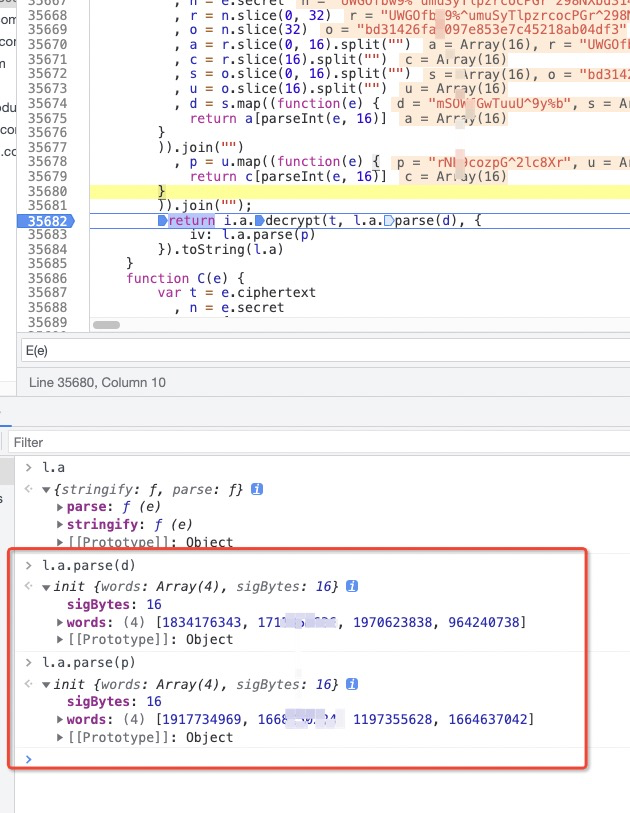The width and height of the screenshot is (630, 813).
Task: Toggle breakpoint on line 35682
Action: [46, 221]
